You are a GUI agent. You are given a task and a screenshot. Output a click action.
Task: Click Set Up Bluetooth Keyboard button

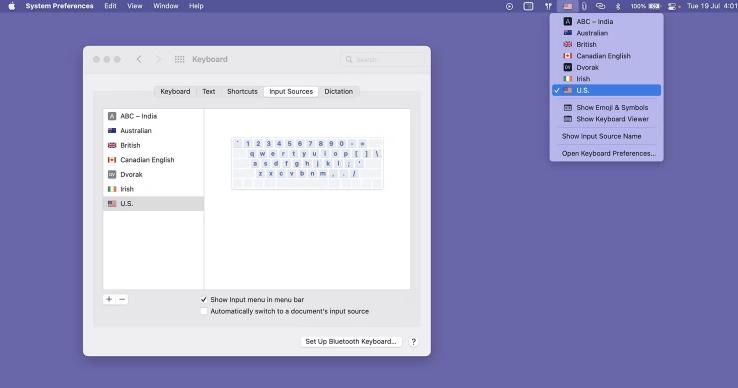tap(351, 341)
